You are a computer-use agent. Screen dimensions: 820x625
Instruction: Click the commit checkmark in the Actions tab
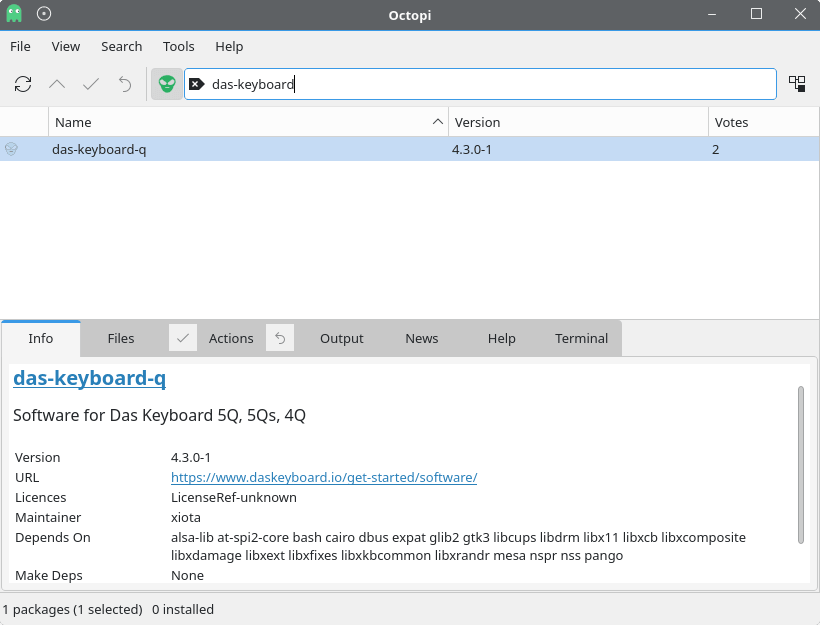(x=183, y=338)
